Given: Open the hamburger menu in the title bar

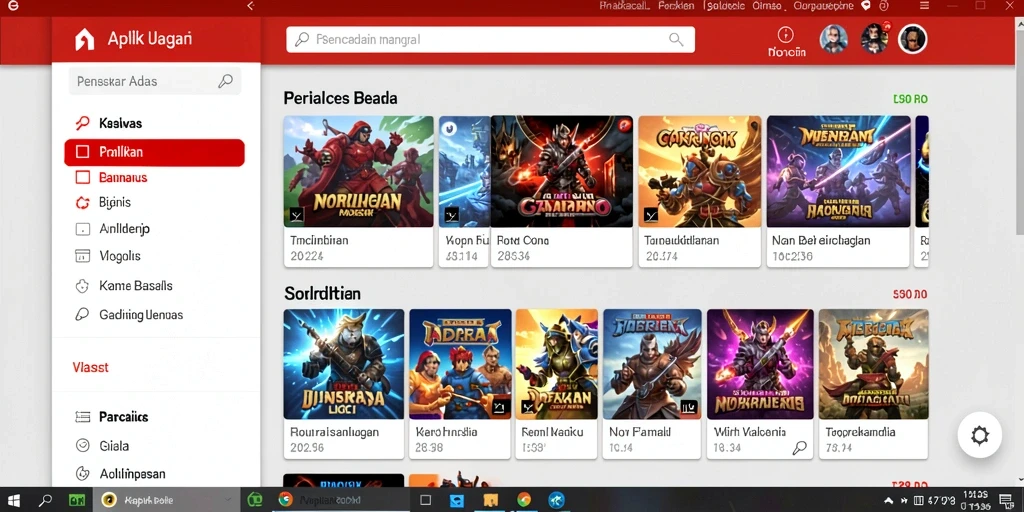Looking at the screenshot, I should (924, 6).
